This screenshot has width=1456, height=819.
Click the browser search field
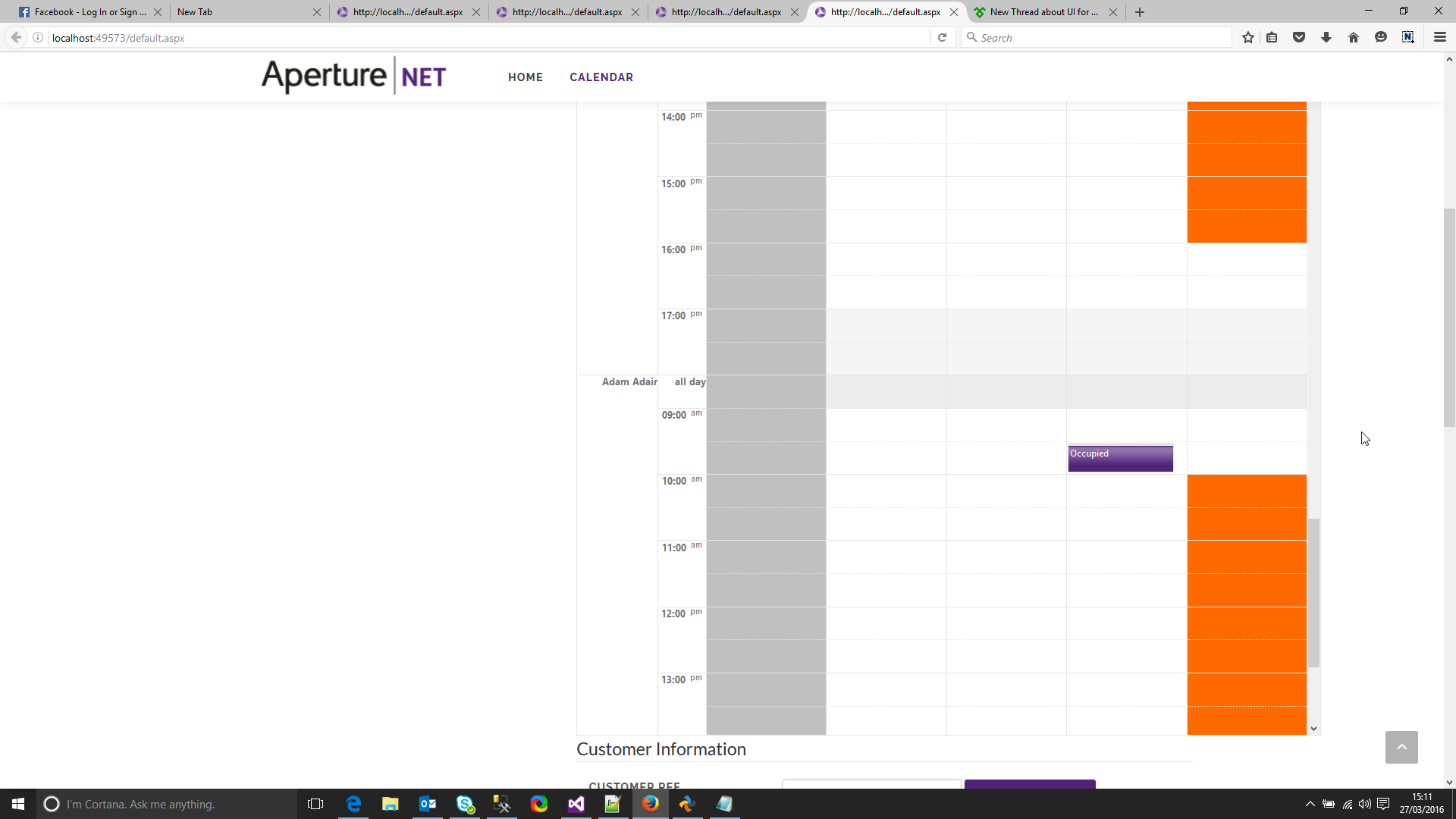(1100, 38)
